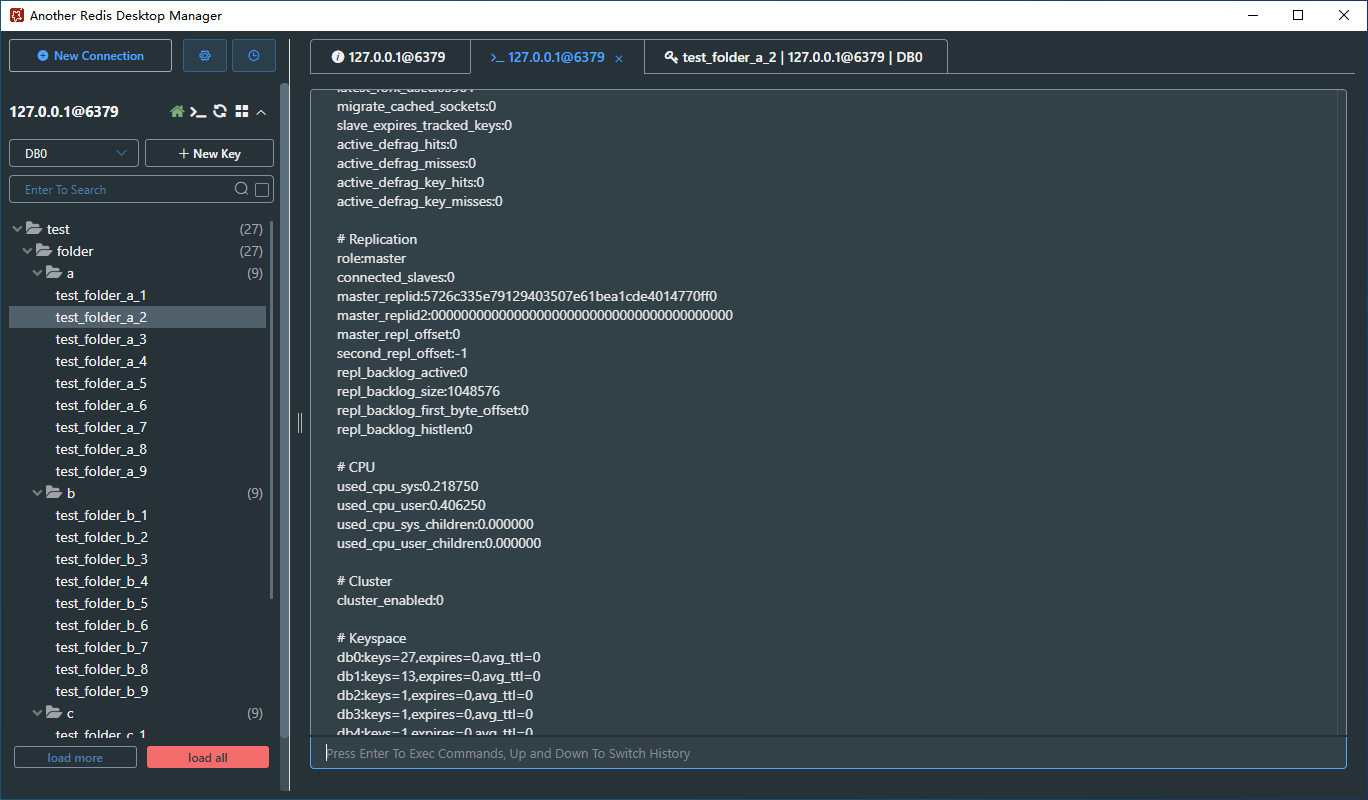Click the a folder icon
Screen dimensions: 1368x800
54,273
